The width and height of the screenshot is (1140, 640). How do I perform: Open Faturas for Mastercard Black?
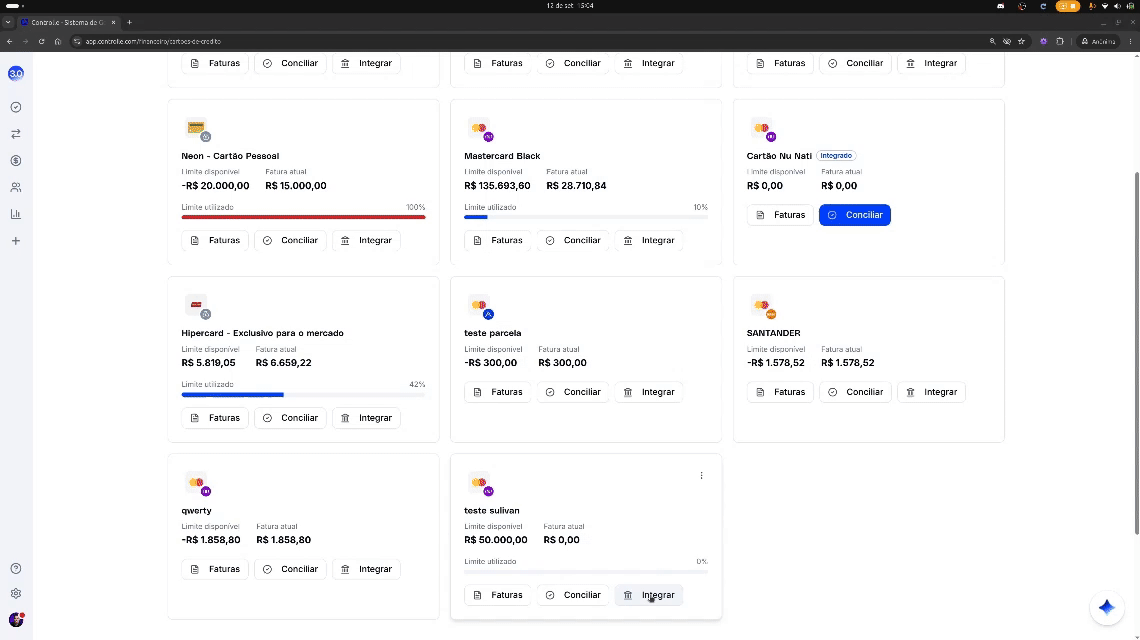click(498, 241)
